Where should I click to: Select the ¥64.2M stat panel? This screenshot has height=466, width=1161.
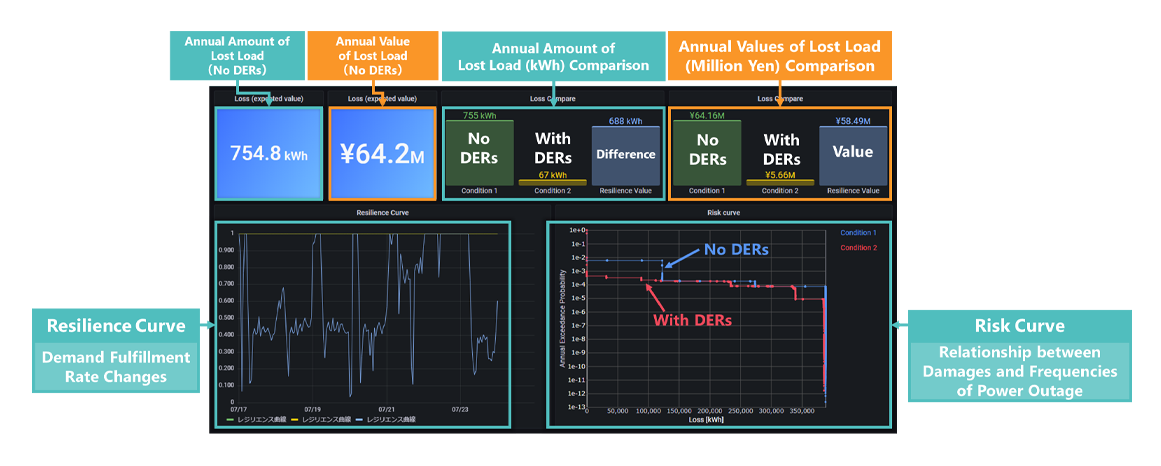[x=381, y=154]
